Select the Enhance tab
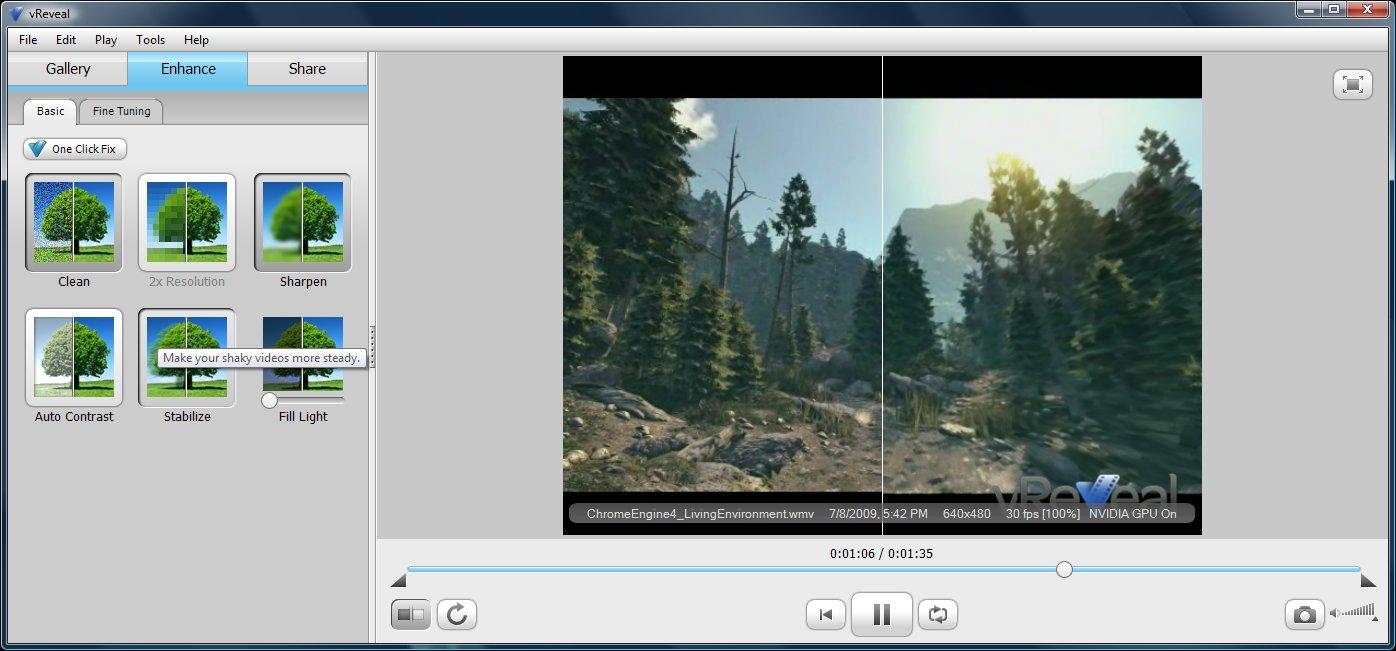 coord(188,69)
